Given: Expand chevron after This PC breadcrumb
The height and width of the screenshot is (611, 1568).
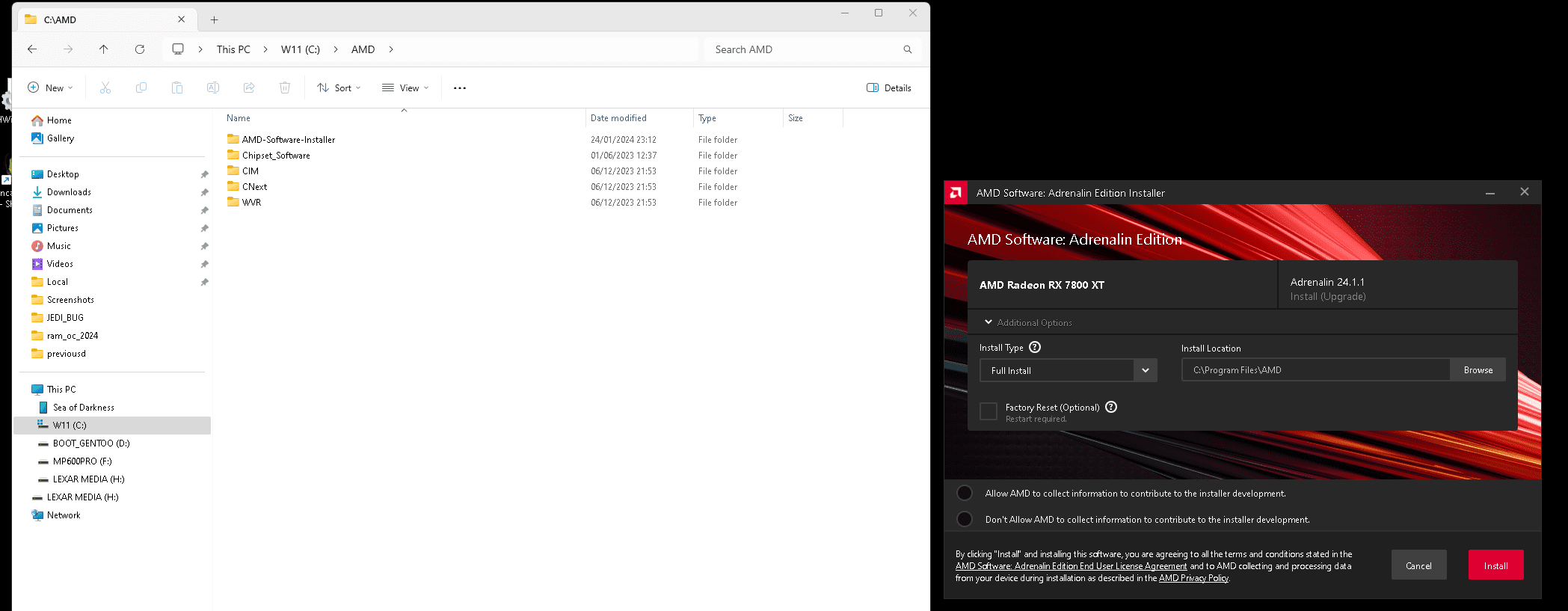Looking at the screenshot, I should coord(265,49).
